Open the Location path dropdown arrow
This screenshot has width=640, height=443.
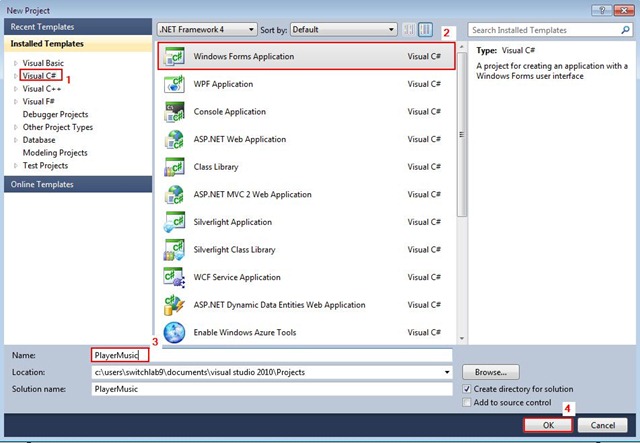click(x=447, y=372)
